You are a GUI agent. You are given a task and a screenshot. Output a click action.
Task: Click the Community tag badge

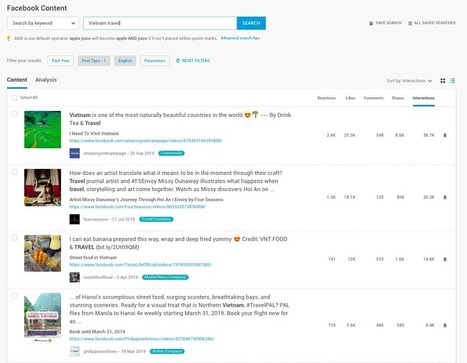pyautogui.click(x=171, y=153)
